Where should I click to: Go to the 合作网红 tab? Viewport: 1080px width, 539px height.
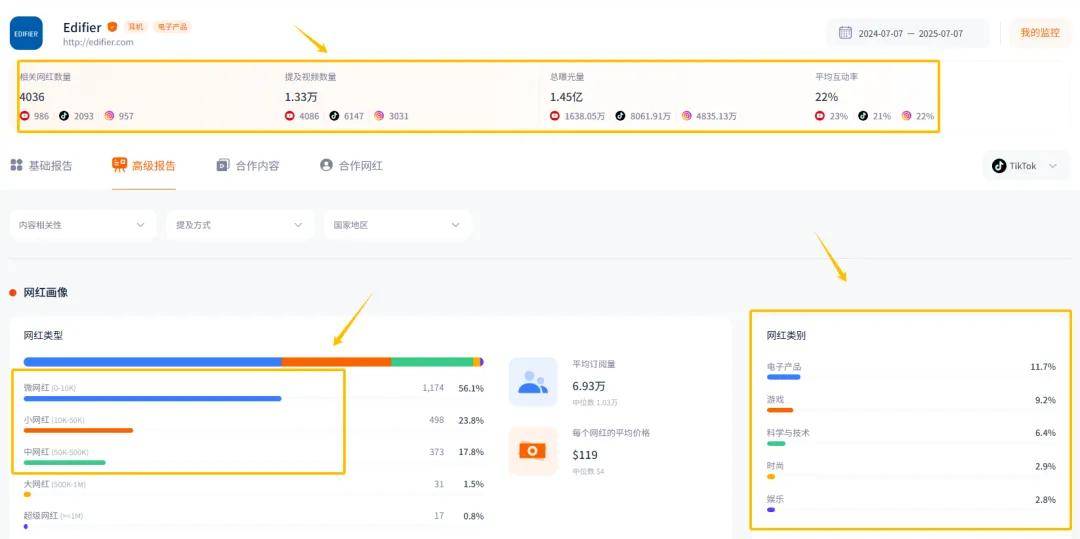(x=351, y=165)
